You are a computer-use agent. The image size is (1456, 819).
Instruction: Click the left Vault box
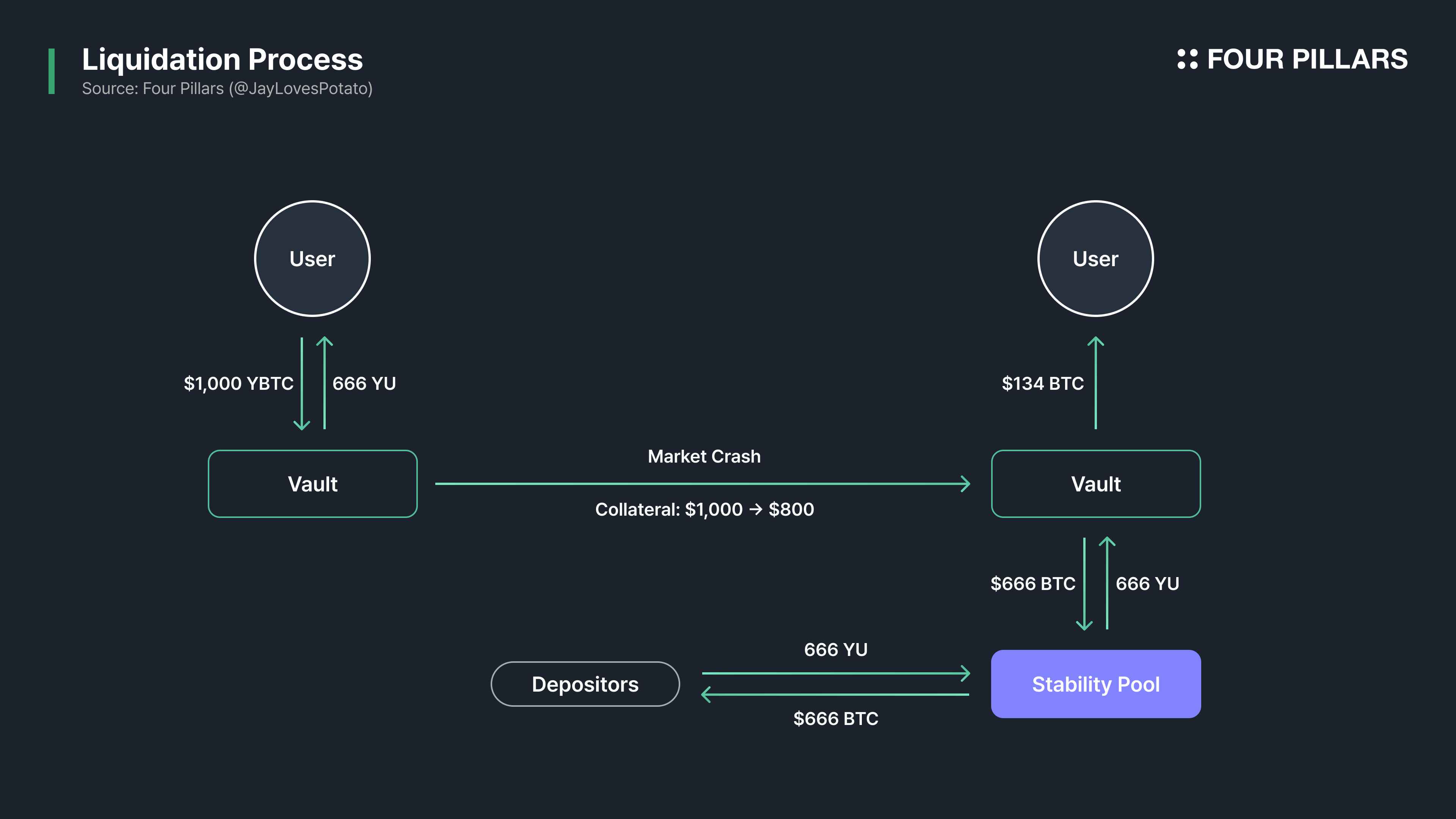tap(312, 484)
